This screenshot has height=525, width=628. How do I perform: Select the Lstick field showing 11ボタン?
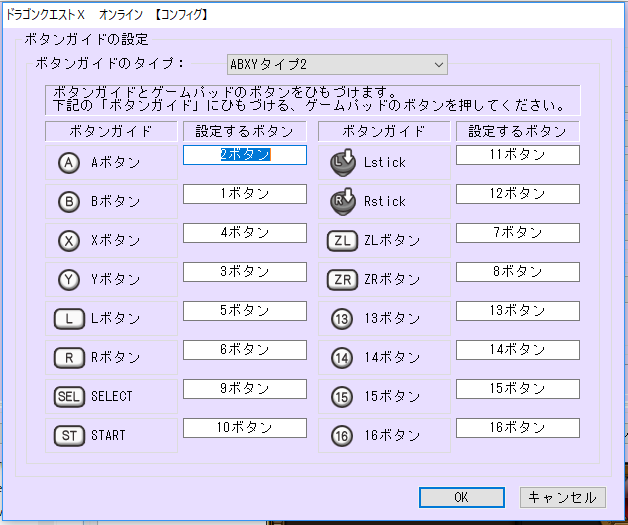[518, 155]
